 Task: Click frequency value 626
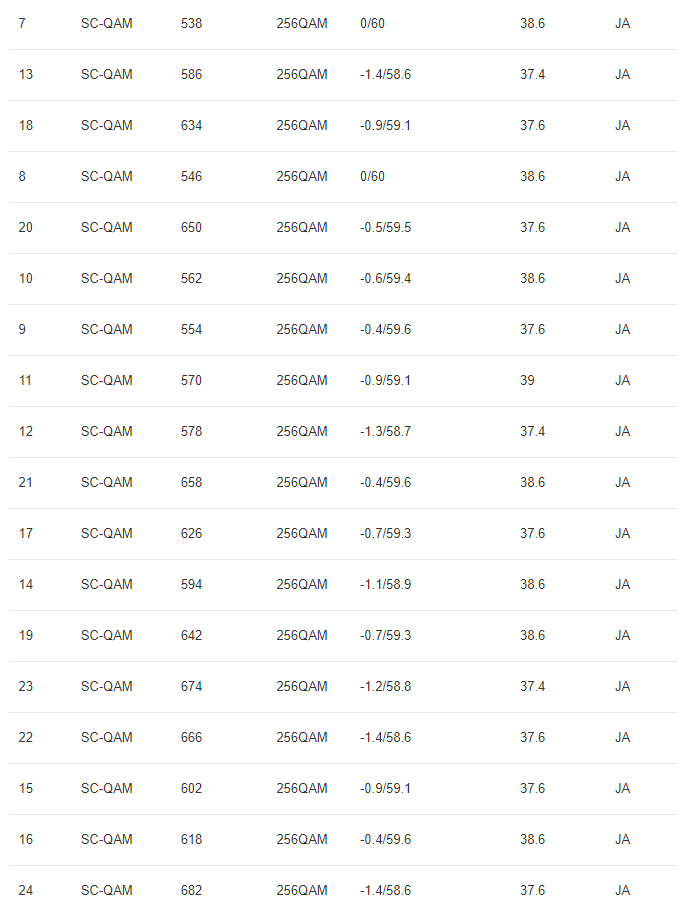click(191, 533)
